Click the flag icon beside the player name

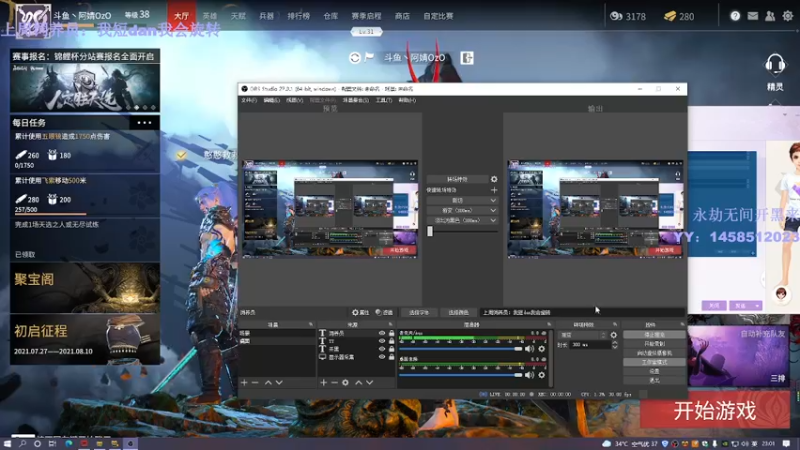point(369,57)
